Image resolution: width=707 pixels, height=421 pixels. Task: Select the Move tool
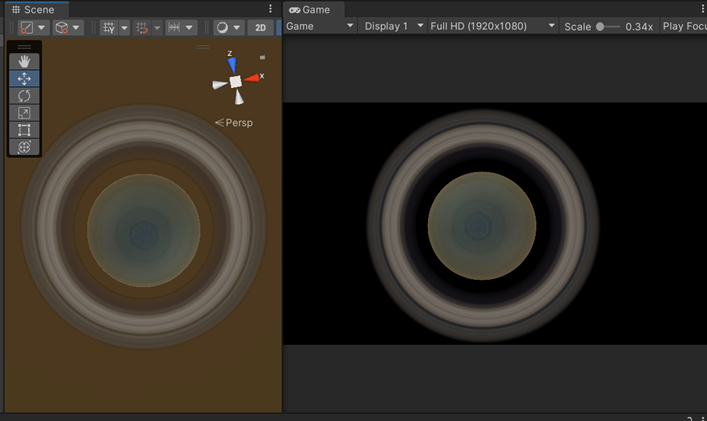25,78
